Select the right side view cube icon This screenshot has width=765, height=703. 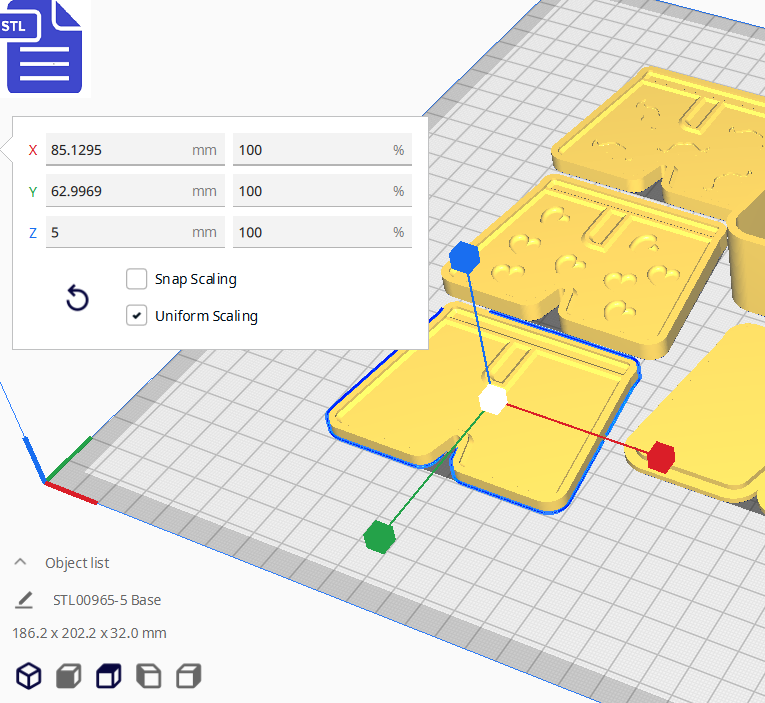tap(188, 677)
